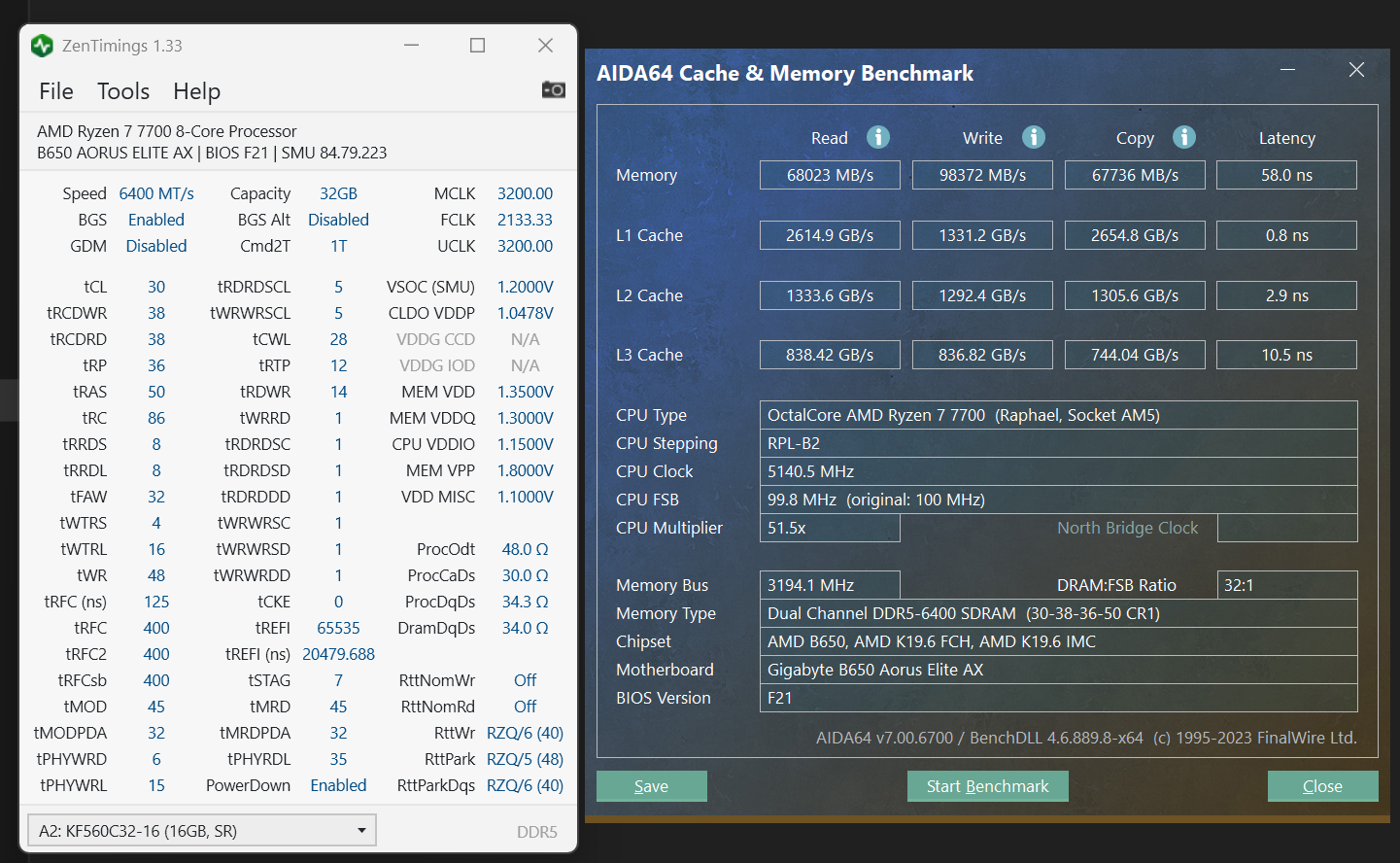Click the Memory Type field Dual Channel DDR5-6400
1400x863 pixels.
pyautogui.click(x=1058, y=613)
